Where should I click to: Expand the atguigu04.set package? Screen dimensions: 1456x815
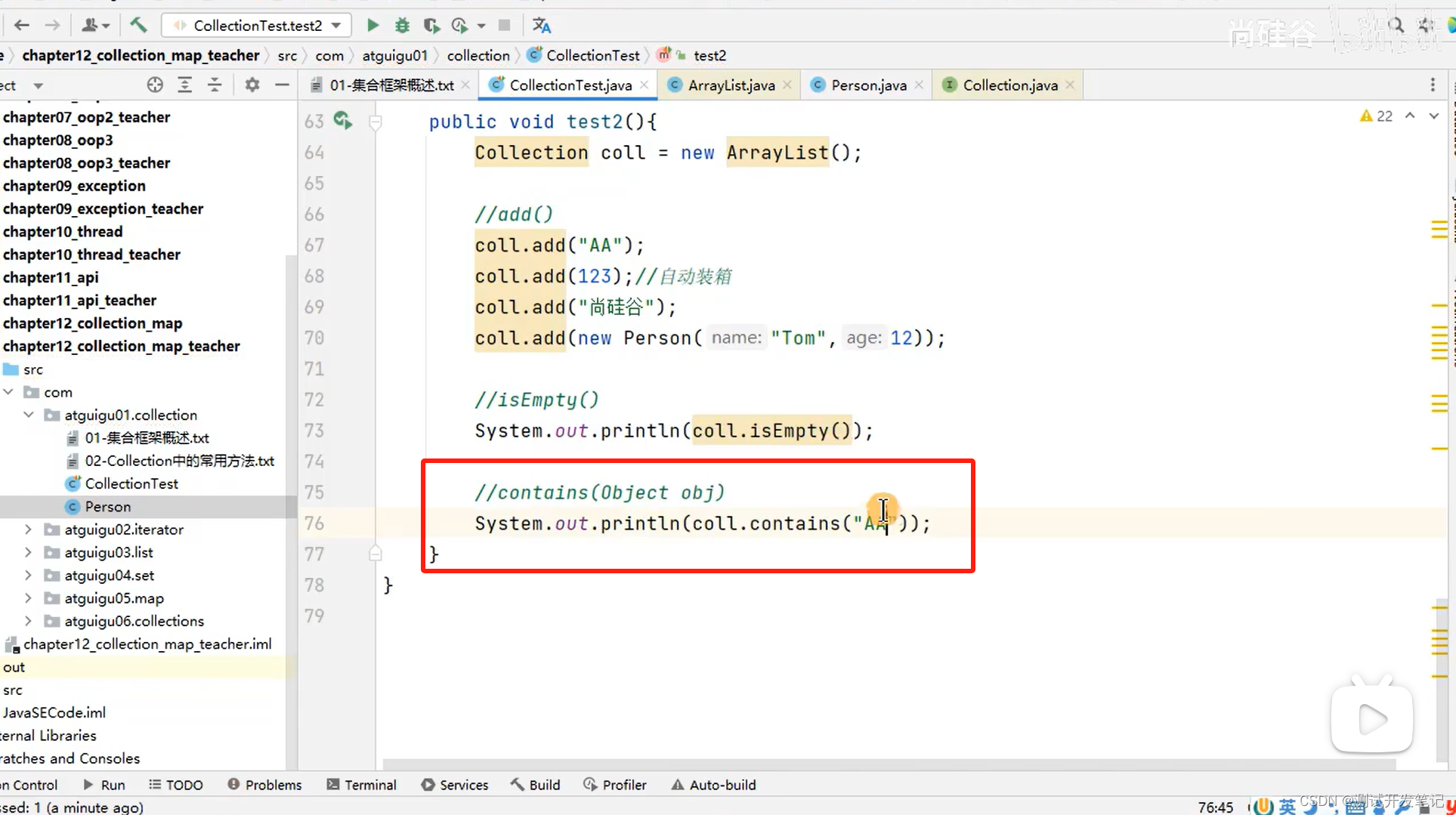pos(29,575)
